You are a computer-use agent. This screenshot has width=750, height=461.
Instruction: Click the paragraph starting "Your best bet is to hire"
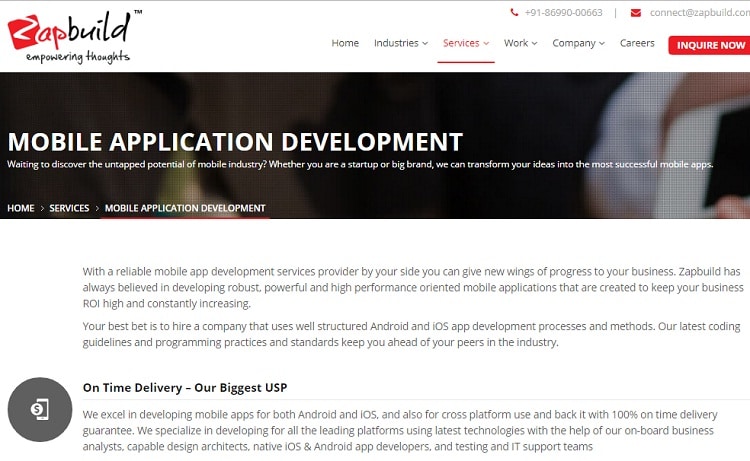tap(411, 334)
